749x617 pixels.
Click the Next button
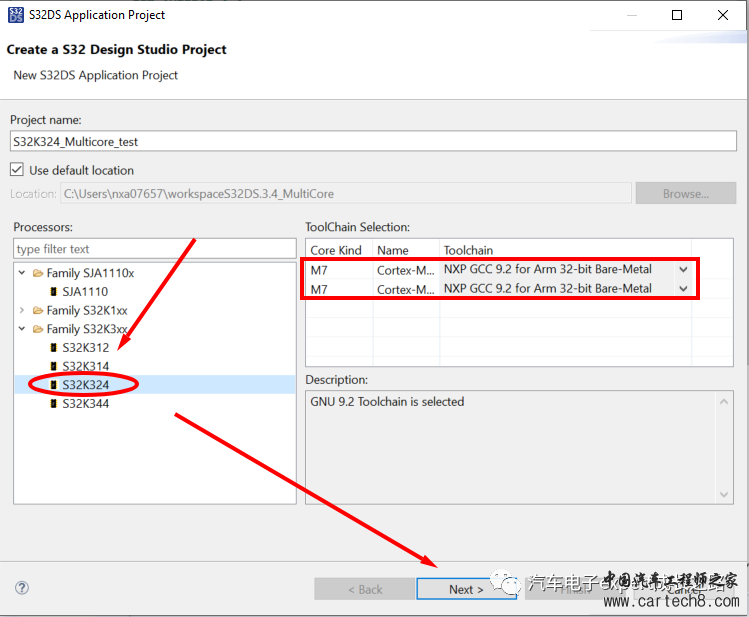pos(466,589)
